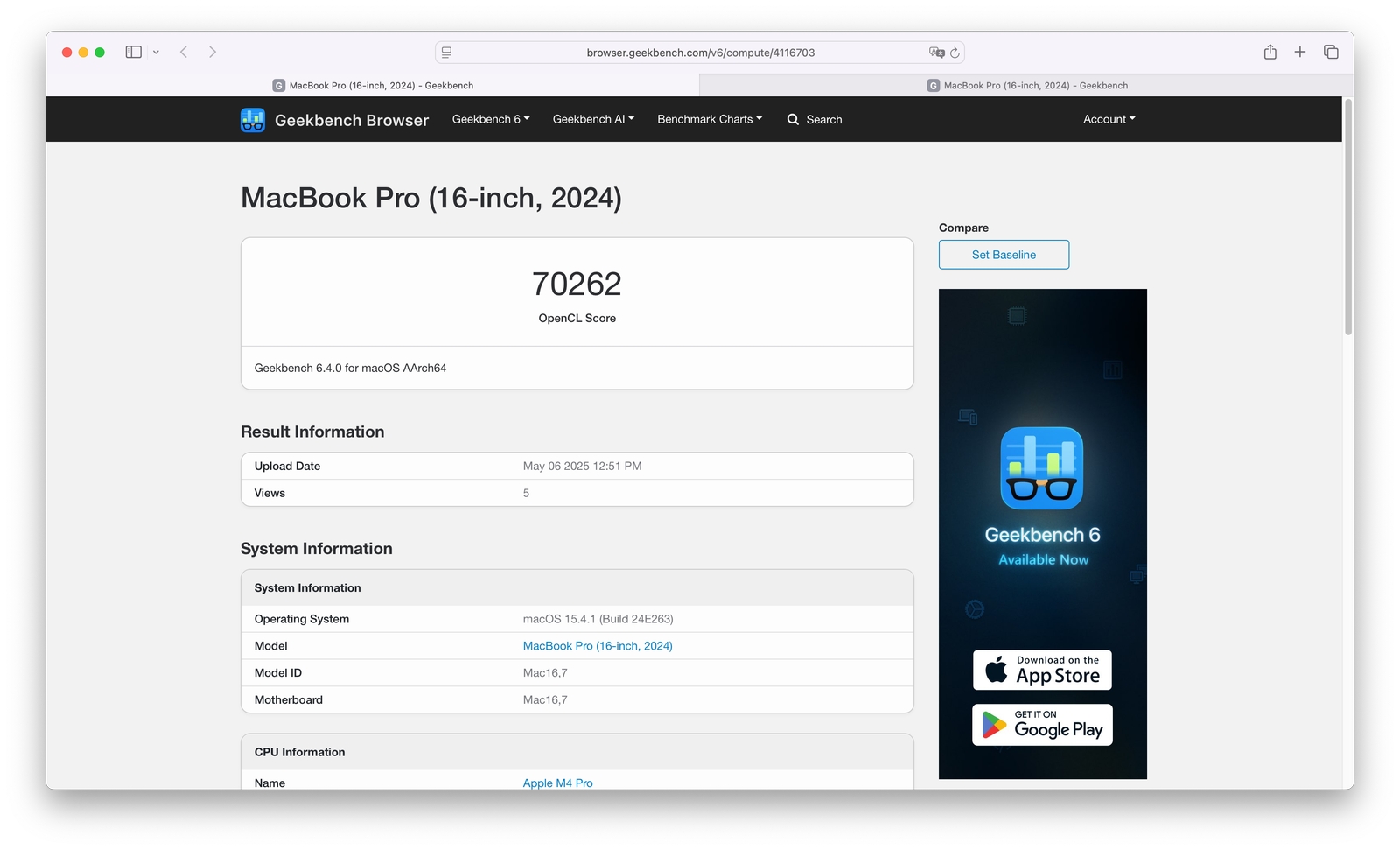The width and height of the screenshot is (1400, 850).
Task: Click the Download on the App Store badge
Action: (x=1042, y=671)
